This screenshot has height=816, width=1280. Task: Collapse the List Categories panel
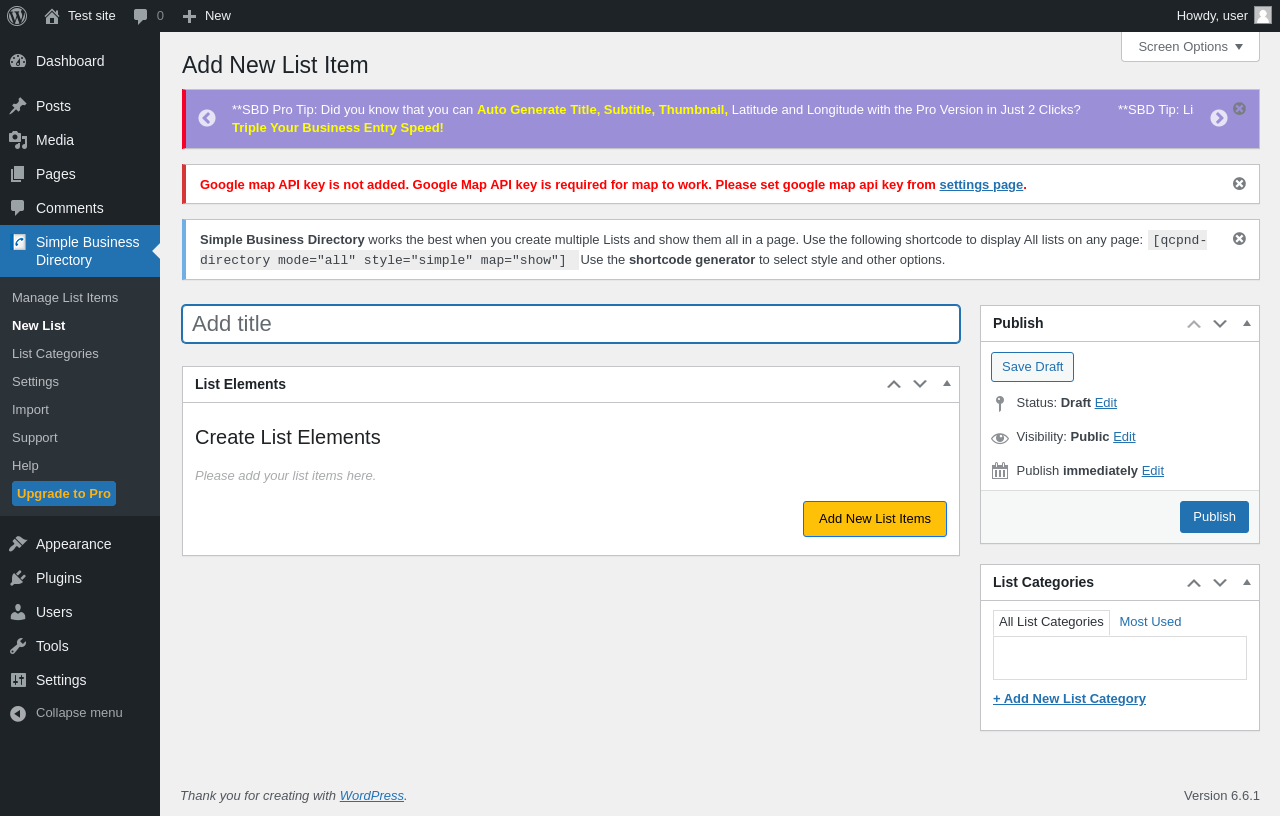[1247, 582]
